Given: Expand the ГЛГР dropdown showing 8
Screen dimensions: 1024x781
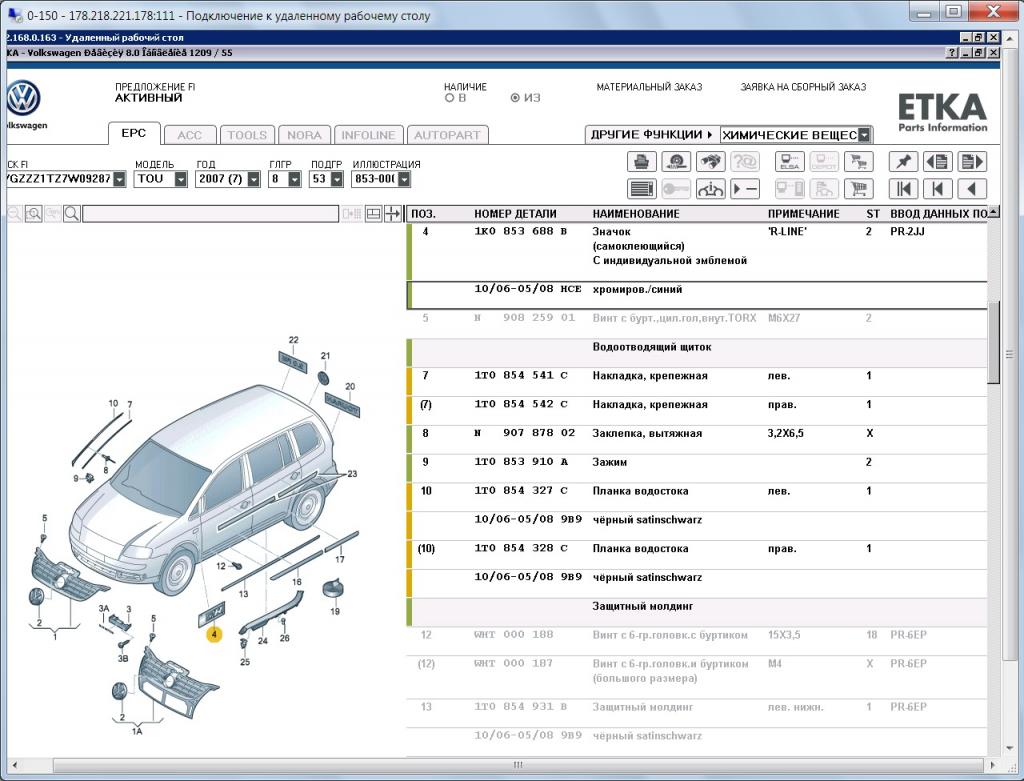Looking at the screenshot, I should point(295,179).
